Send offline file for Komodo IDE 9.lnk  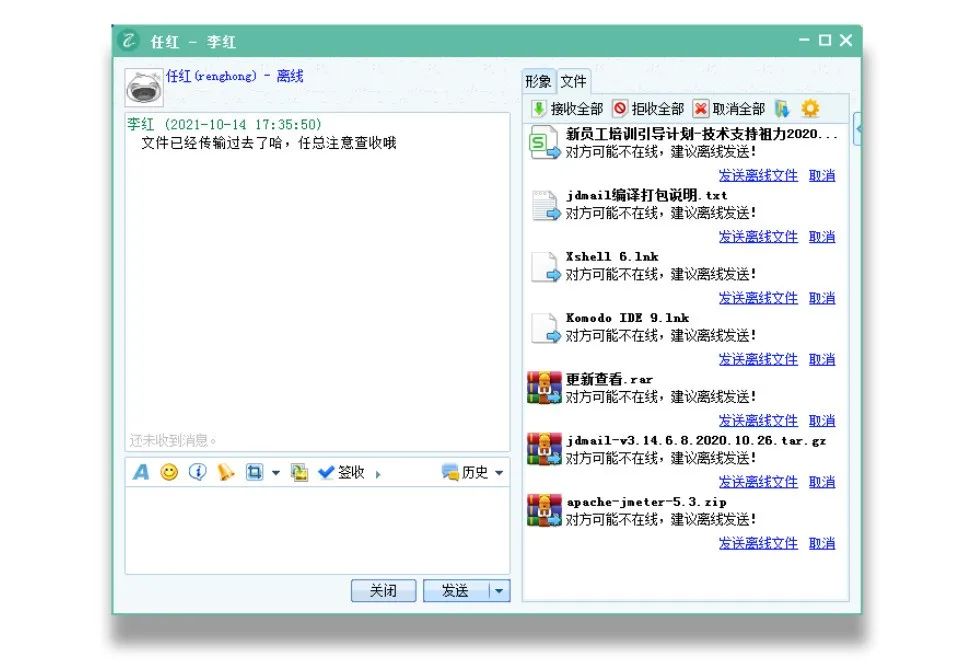pyautogui.click(x=758, y=359)
